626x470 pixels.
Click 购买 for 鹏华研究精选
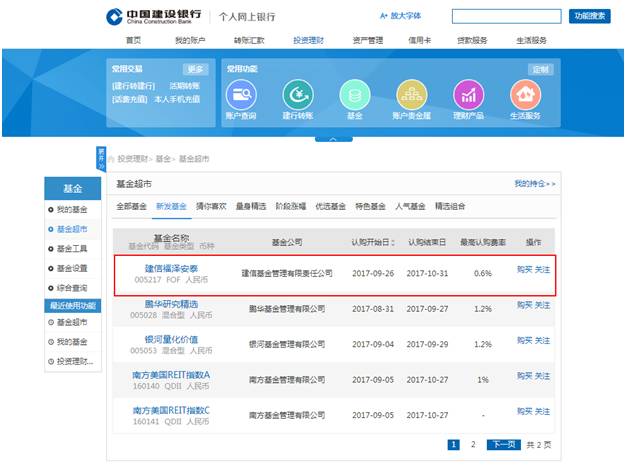(525, 305)
